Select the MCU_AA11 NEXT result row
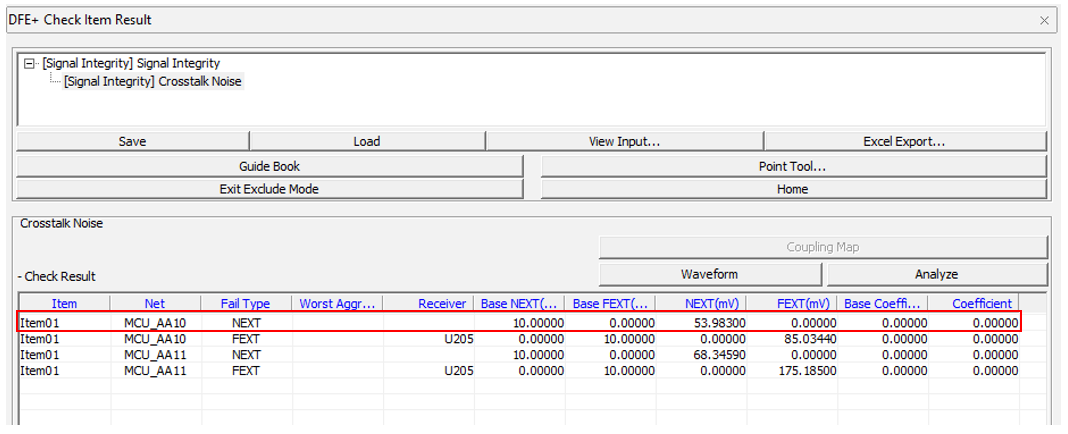 click(155, 355)
